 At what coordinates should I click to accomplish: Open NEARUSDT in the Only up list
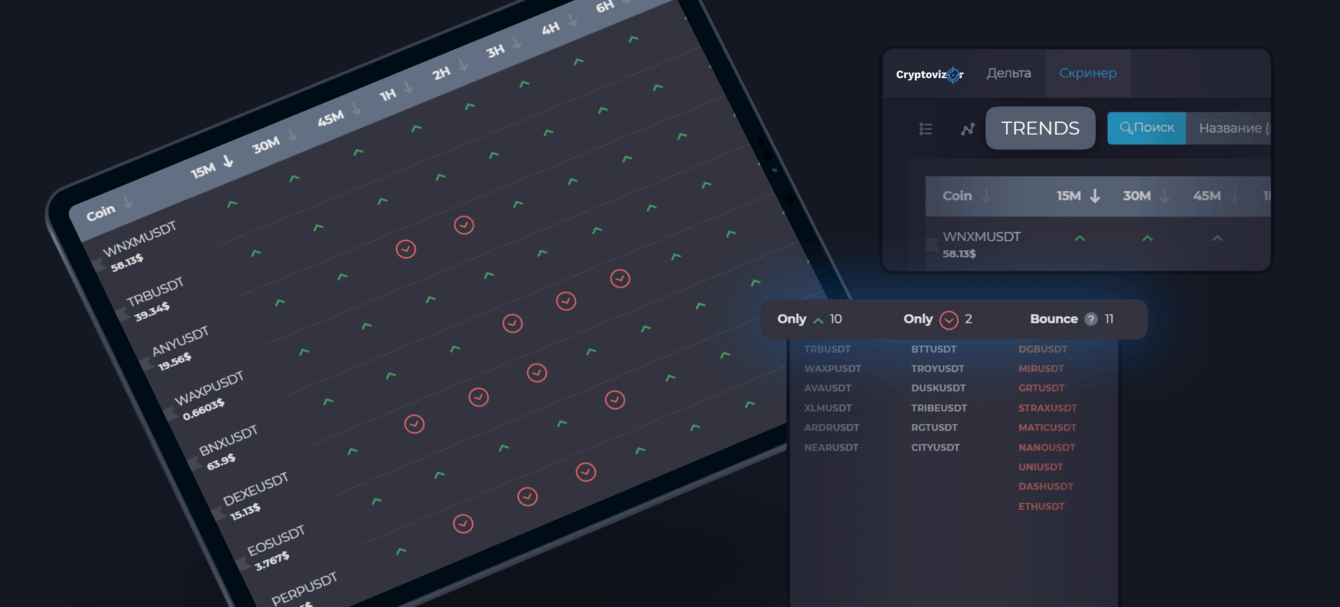[832, 447]
